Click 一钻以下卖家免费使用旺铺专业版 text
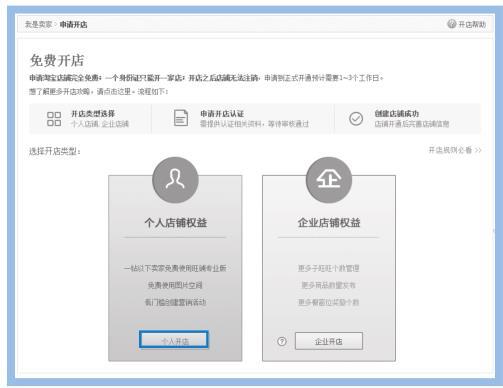This screenshot has height=388, width=503. [175, 268]
